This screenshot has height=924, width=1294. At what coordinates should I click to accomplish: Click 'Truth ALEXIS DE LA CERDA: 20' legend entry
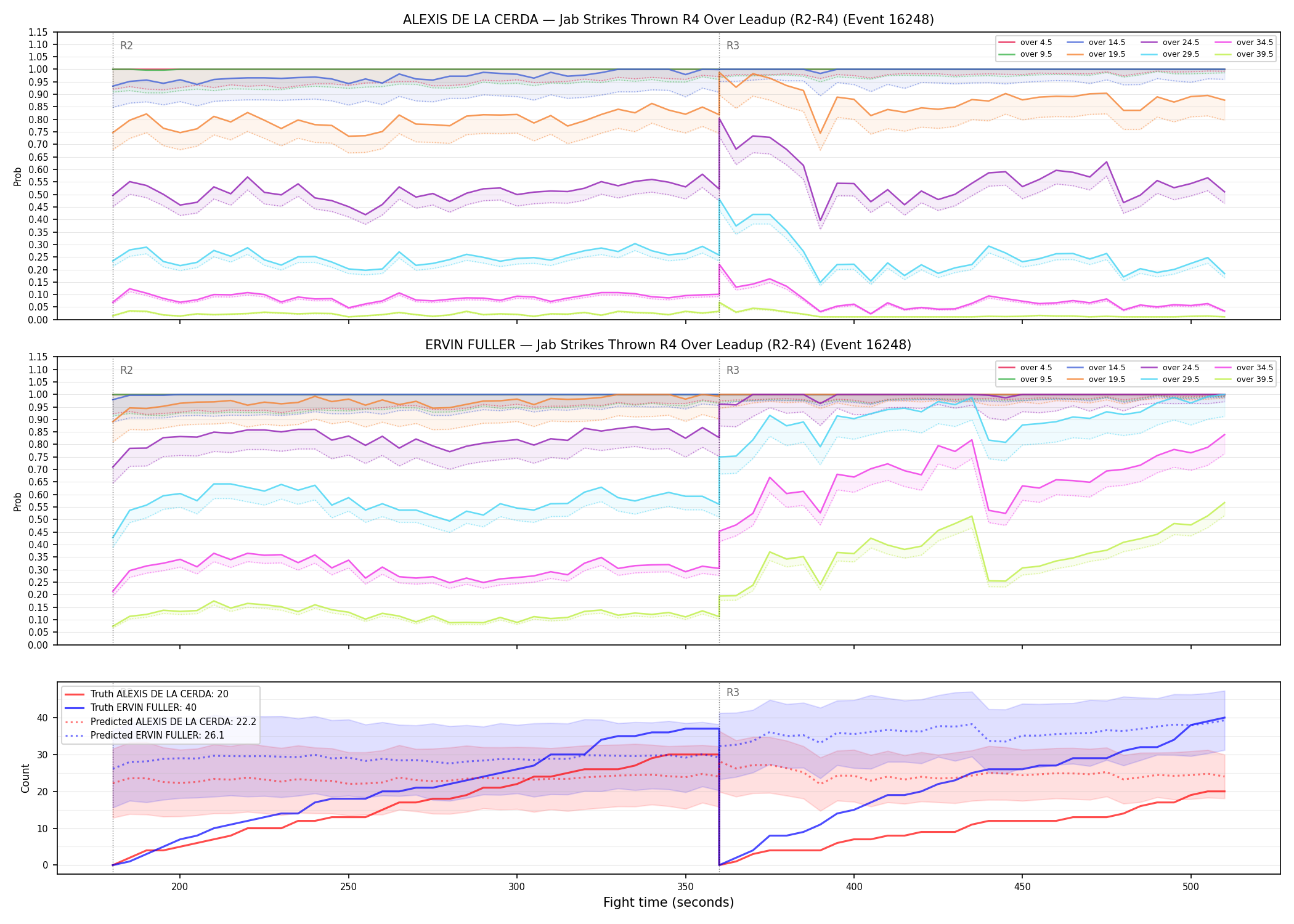click(147, 694)
